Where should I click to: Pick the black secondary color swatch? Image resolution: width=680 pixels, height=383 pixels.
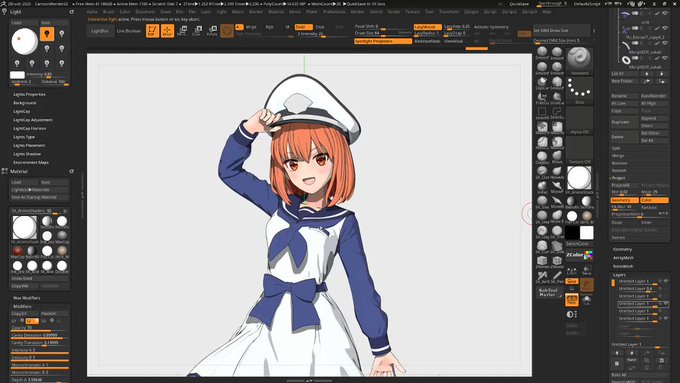(x=572, y=233)
